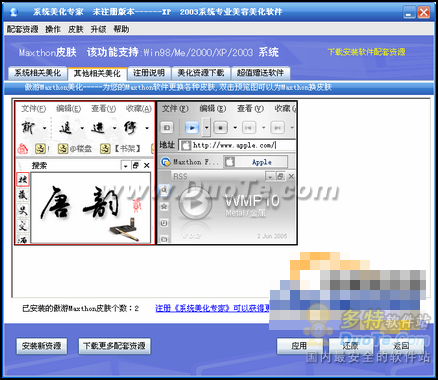Click the 下载更多配套资源 button
Viewport: 438px width, 380px height.
(114, 346)
